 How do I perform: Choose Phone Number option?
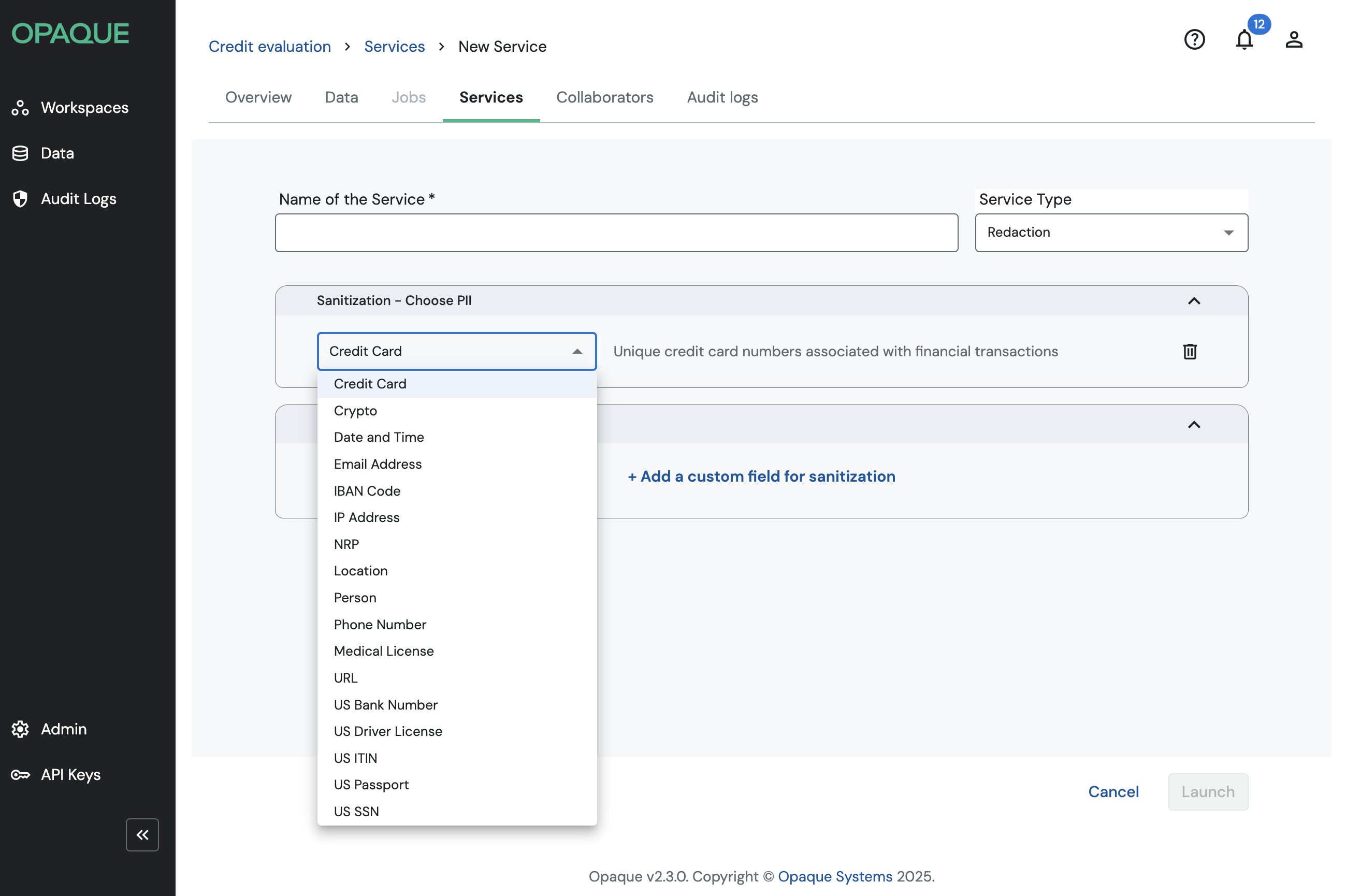[x=457, y=625]
